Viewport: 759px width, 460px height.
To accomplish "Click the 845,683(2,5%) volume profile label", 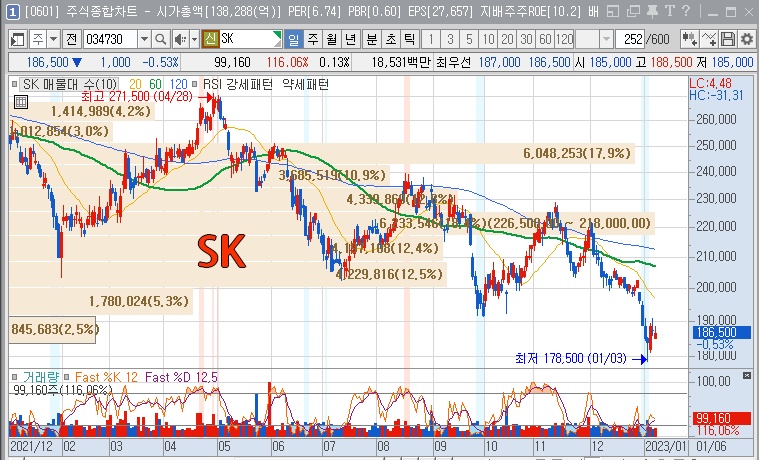I will coord(55,329).
